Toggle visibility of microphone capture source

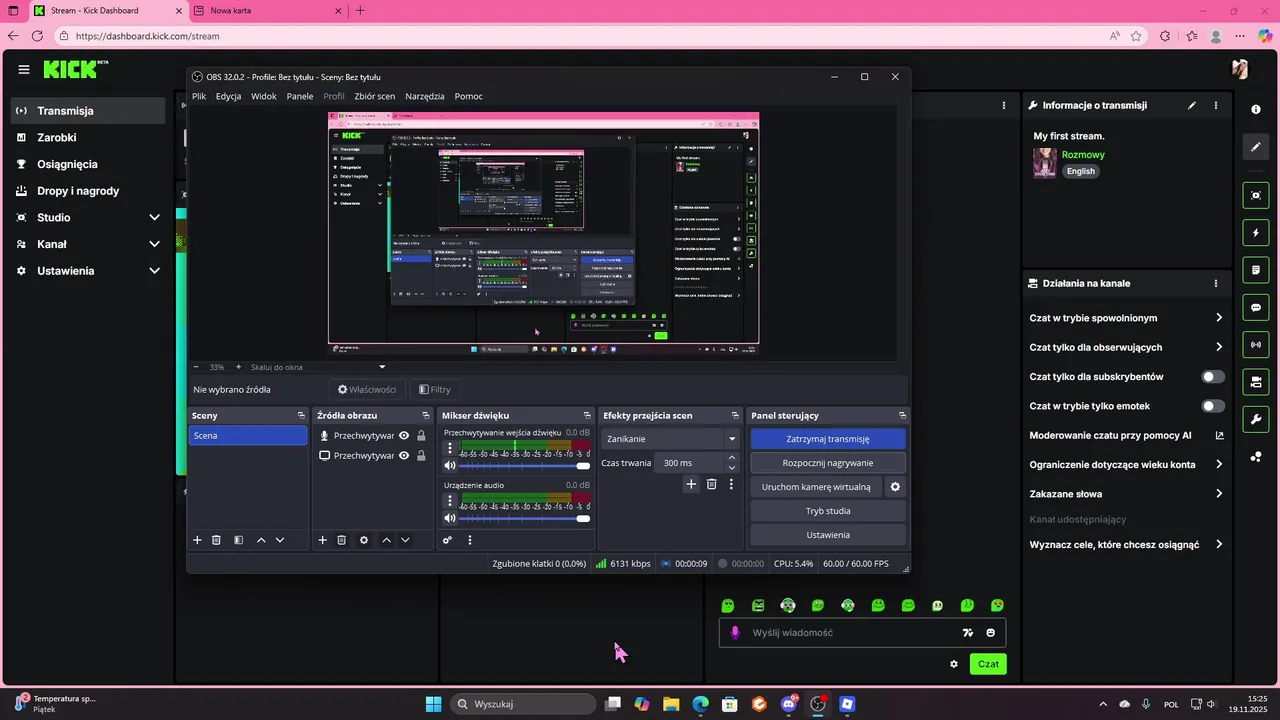coord(404,436)
